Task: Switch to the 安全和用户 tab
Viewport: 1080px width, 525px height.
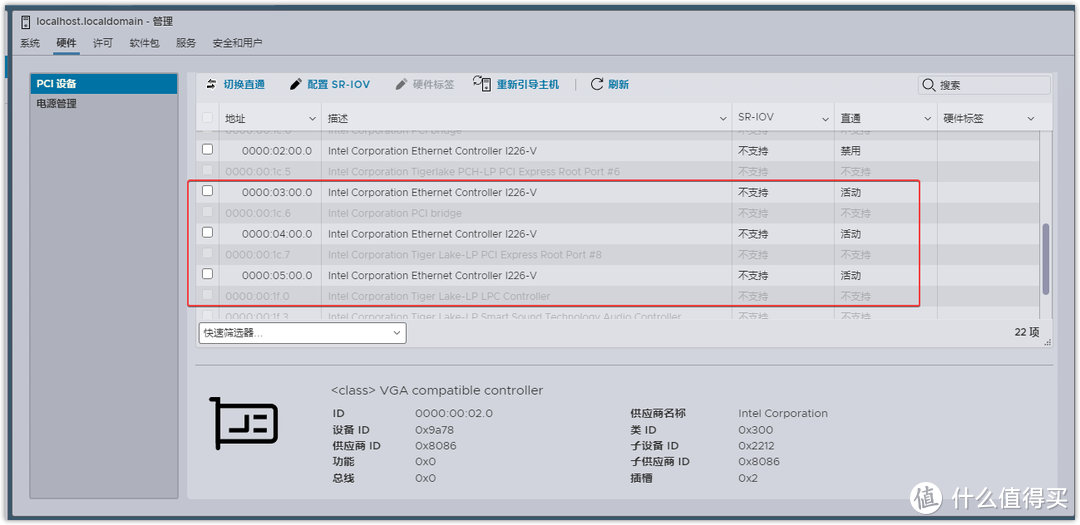Action: coord(238,43)
